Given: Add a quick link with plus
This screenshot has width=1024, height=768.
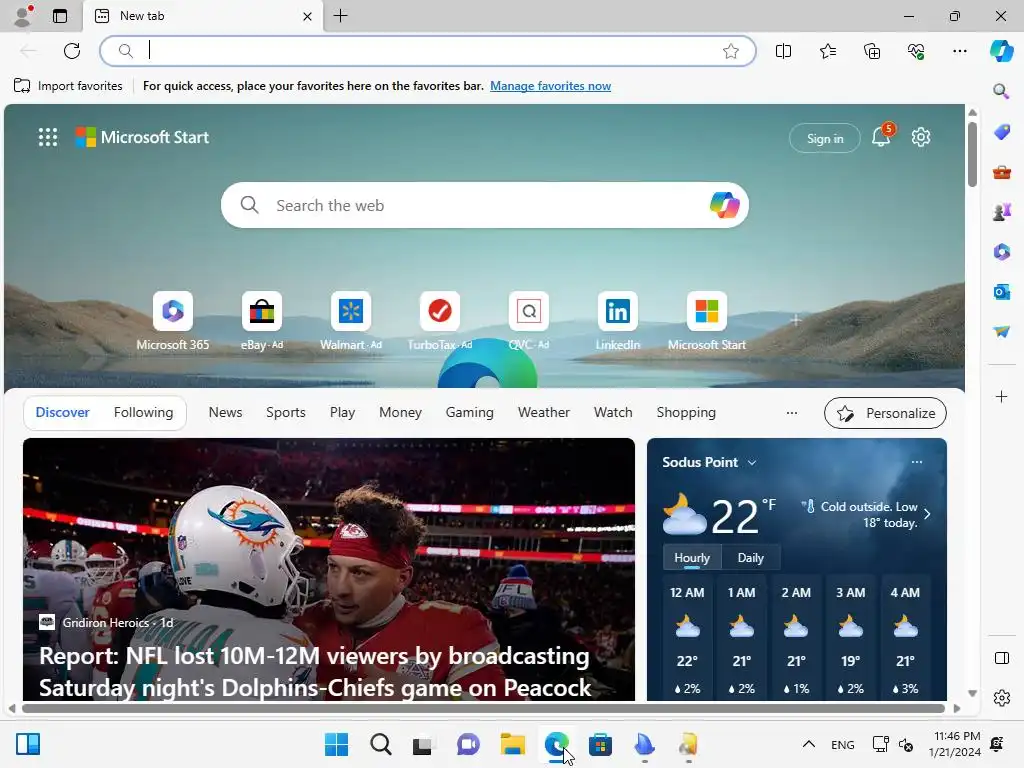Looking at the screenshot, I should tap(795, 320).
